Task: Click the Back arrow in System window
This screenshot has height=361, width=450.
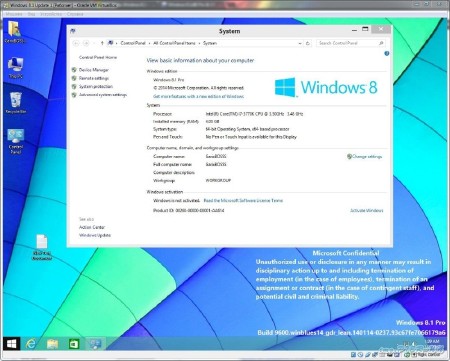Action: point(76,43)
